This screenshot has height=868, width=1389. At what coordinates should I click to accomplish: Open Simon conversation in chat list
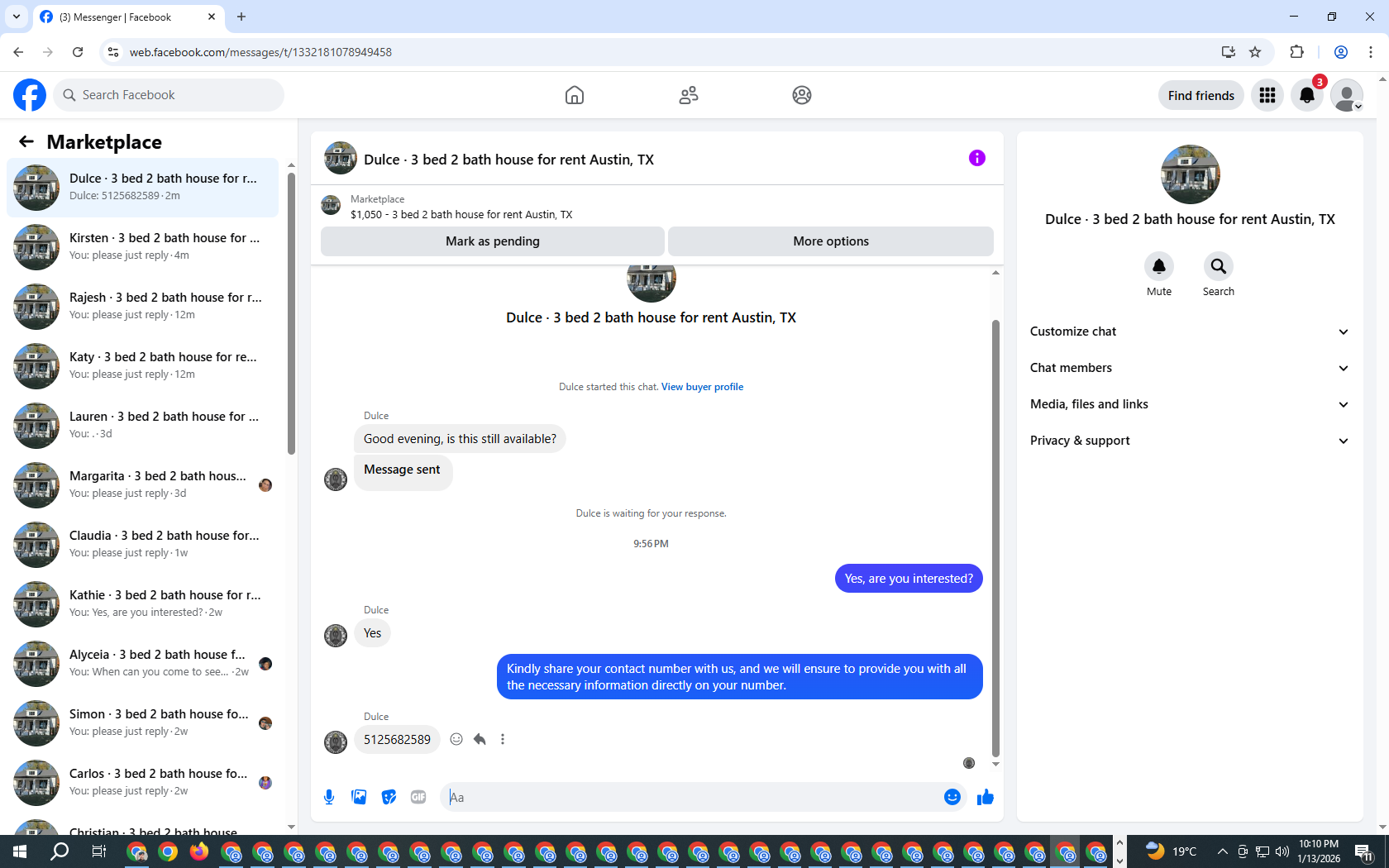(x=142, y=723)
